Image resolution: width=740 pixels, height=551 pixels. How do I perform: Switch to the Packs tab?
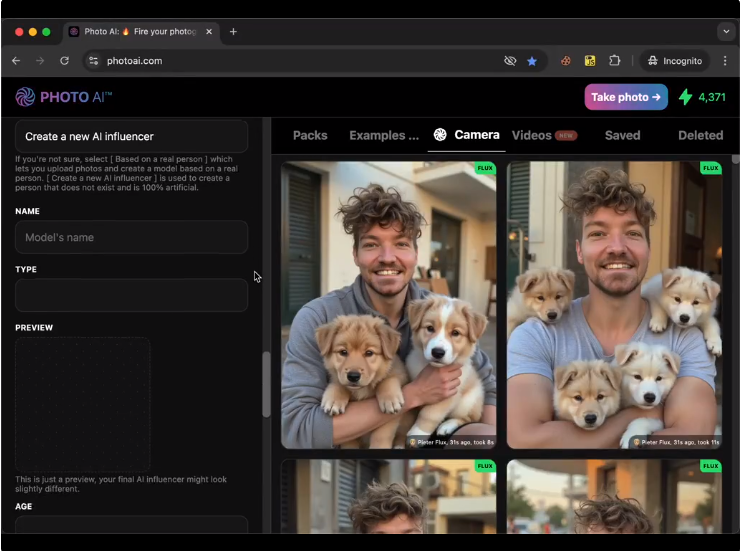(310, 135)
